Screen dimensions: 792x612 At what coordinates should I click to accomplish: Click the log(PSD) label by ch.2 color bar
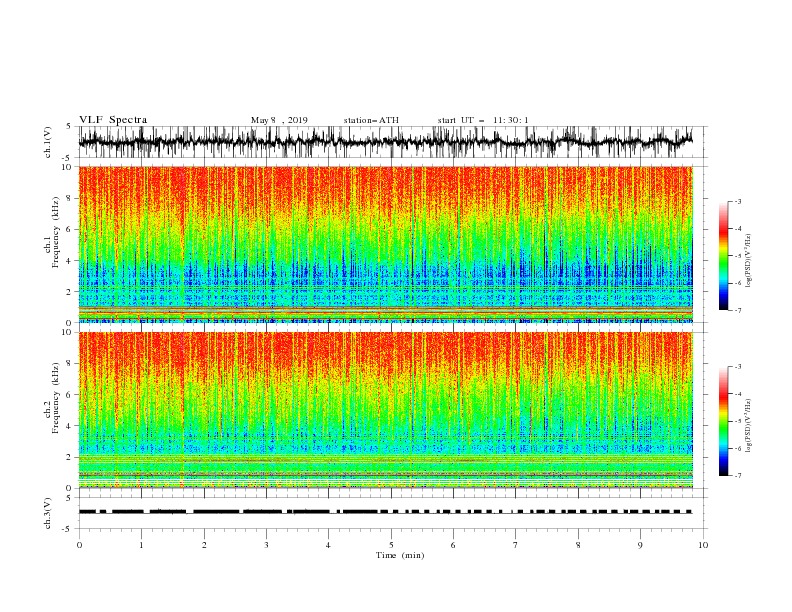(748, 426)
